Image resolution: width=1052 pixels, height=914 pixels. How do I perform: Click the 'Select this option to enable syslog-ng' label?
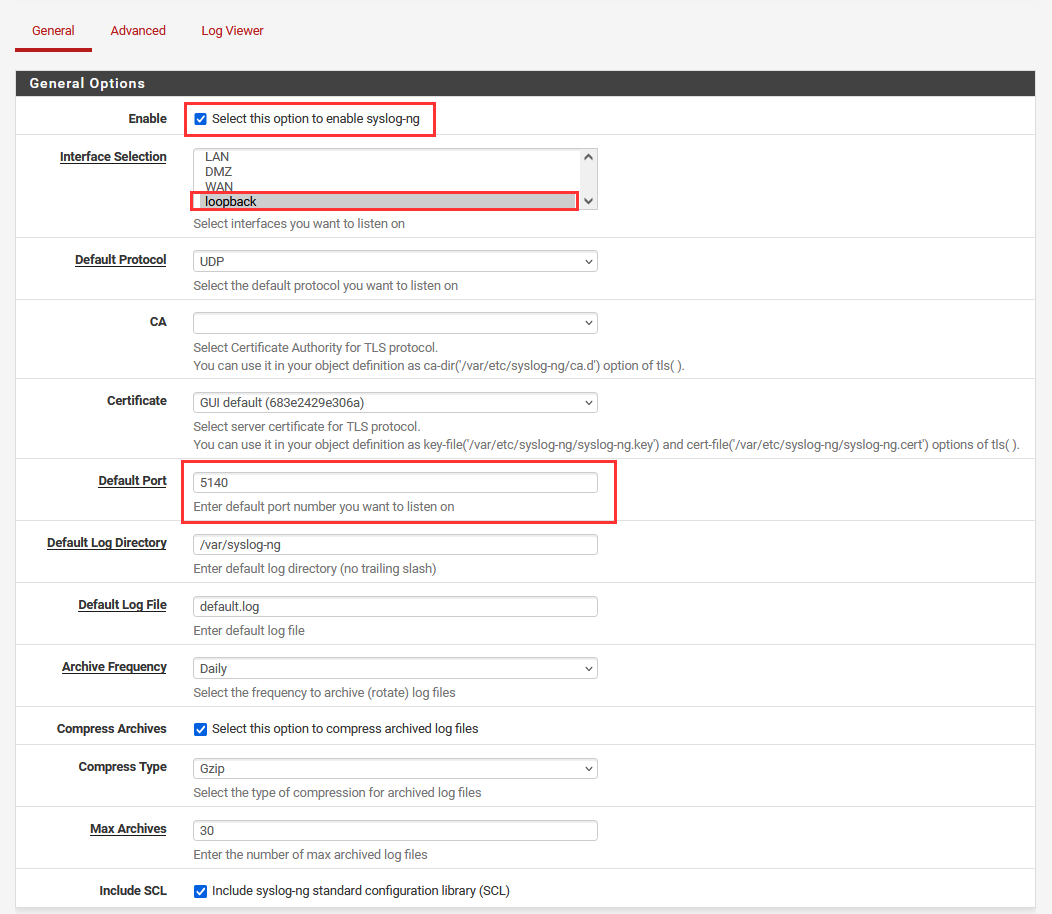(x=315, y=119)
